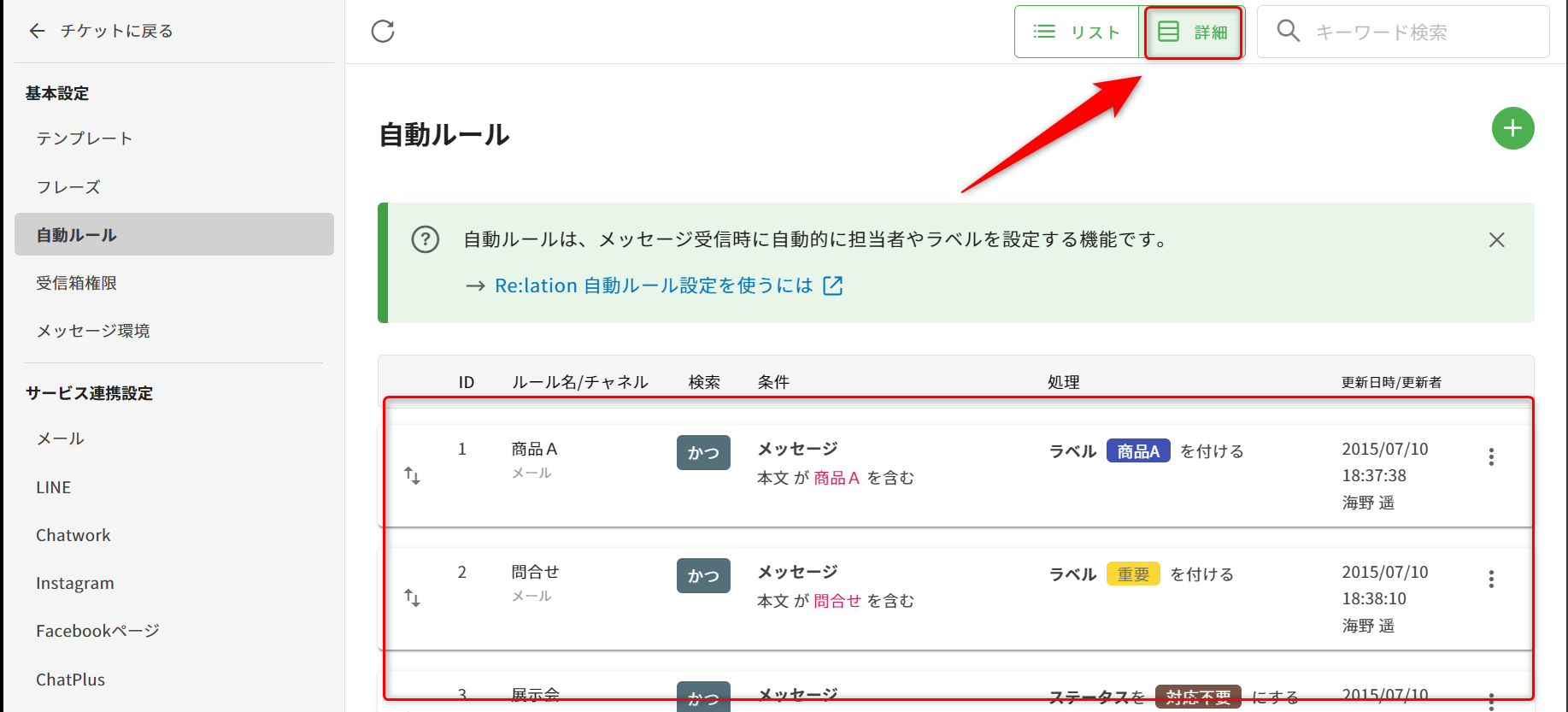Open the フレーズ settings menu item
The height and width of the screenshot is (712, 1568).
68,187
